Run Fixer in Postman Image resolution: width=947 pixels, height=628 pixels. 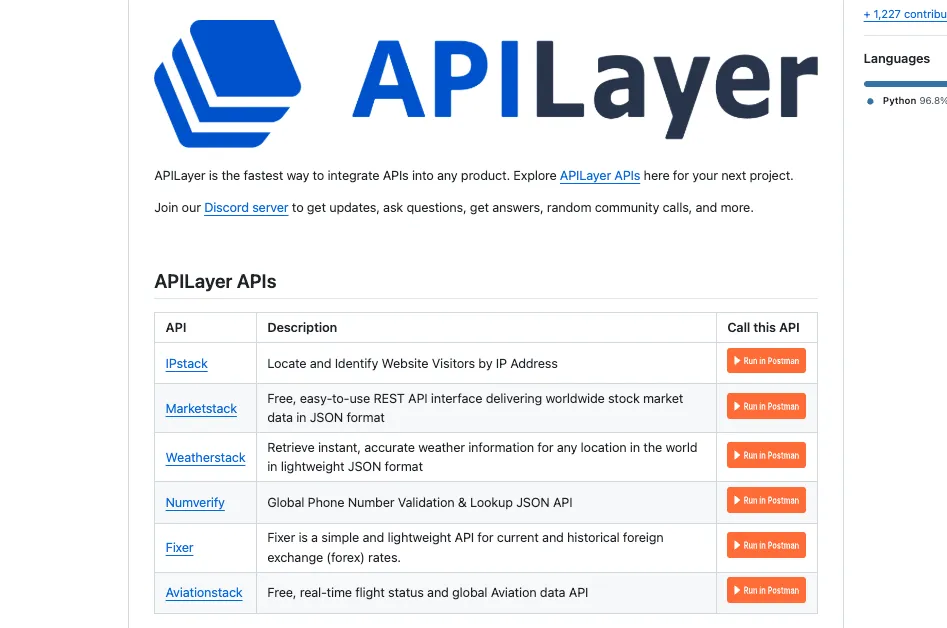766,545
